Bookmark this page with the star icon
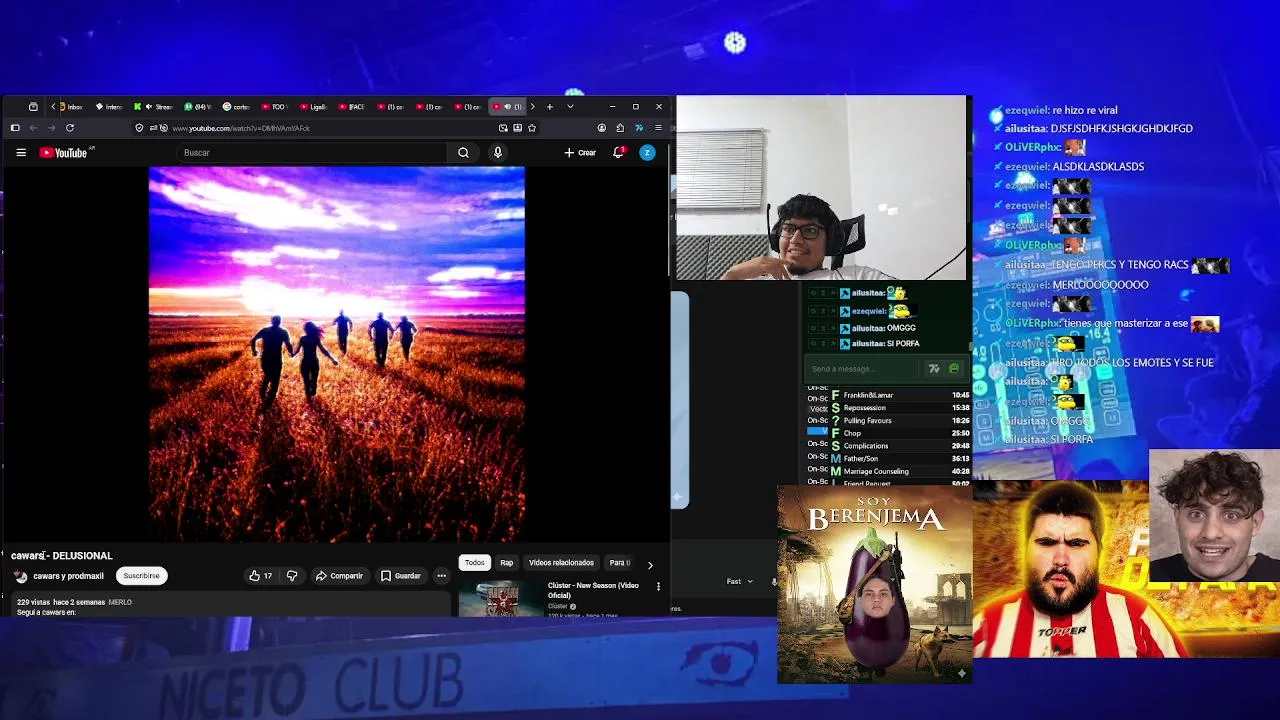1280x720 pixels. coord(532,128)
